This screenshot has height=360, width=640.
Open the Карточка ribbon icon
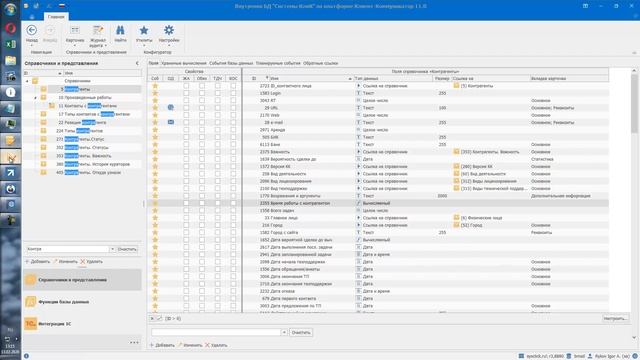pos(75,30)
